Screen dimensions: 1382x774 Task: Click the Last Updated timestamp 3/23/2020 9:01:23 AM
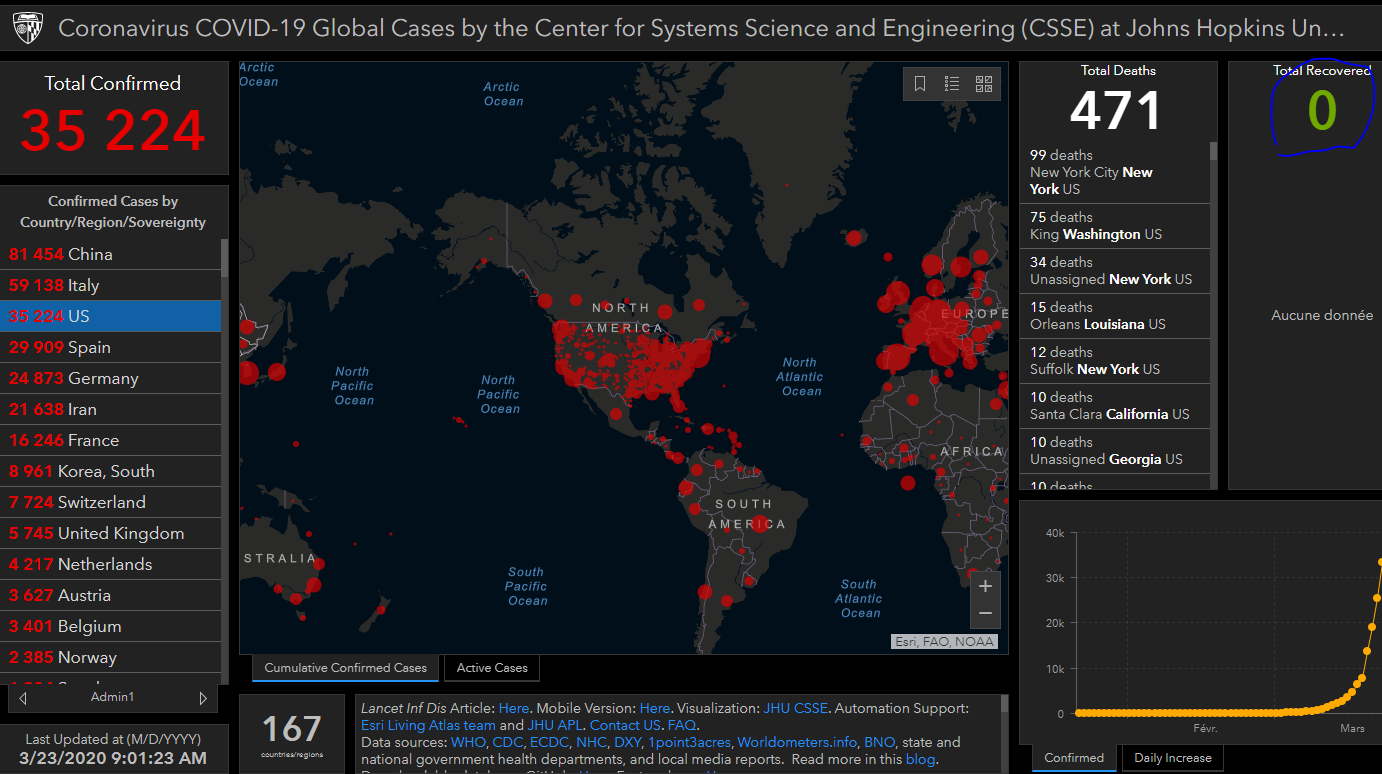click(x=113, y=758)
